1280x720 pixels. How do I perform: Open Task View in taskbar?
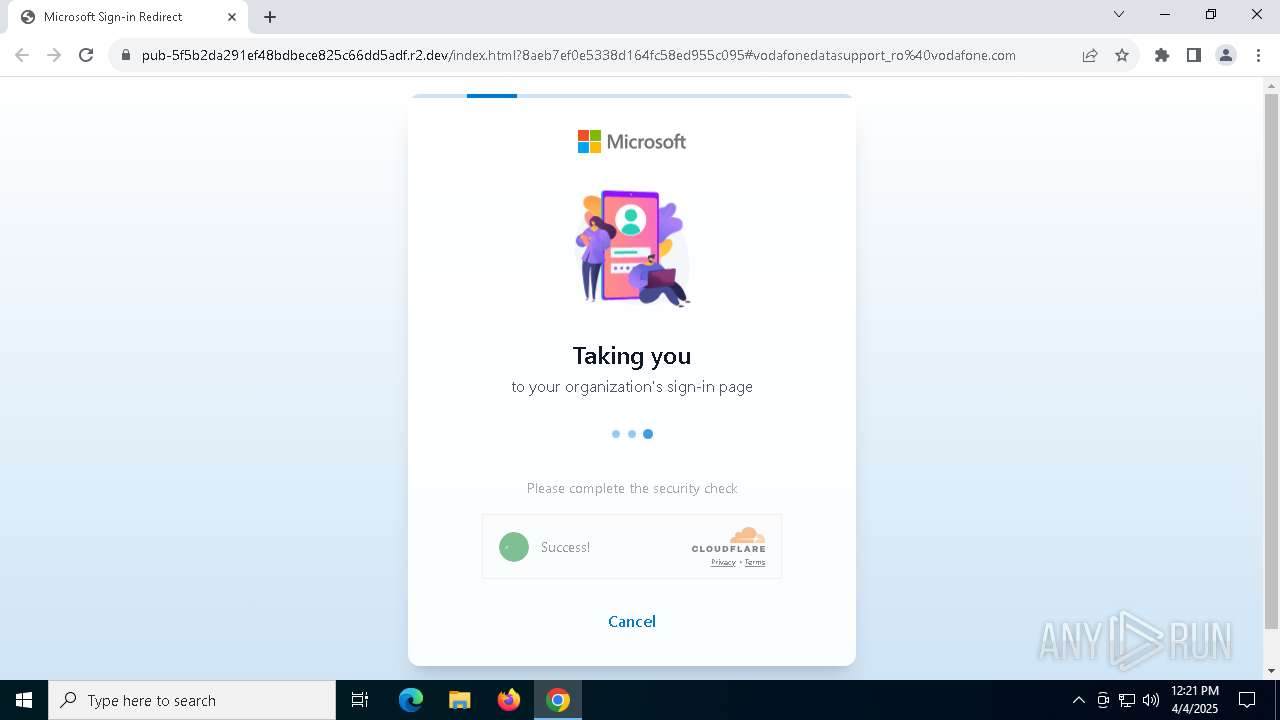pos(360,700)
